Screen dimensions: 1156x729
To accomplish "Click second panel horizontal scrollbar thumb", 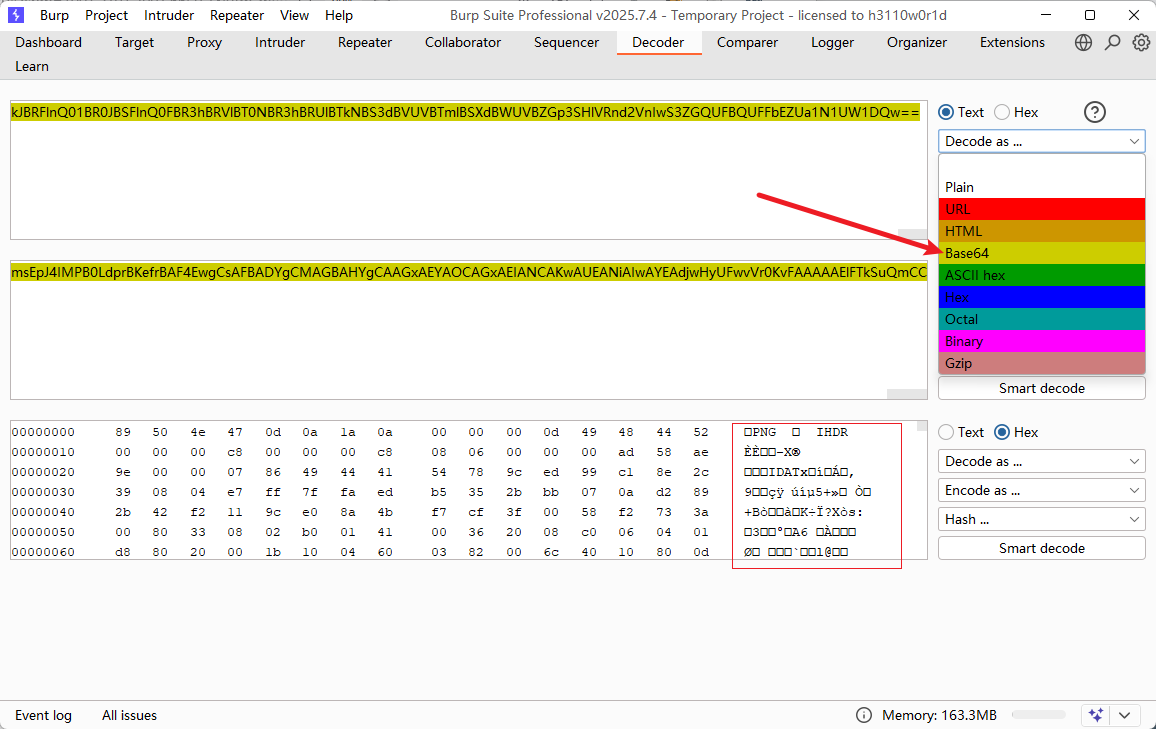I will pos(907,394).
